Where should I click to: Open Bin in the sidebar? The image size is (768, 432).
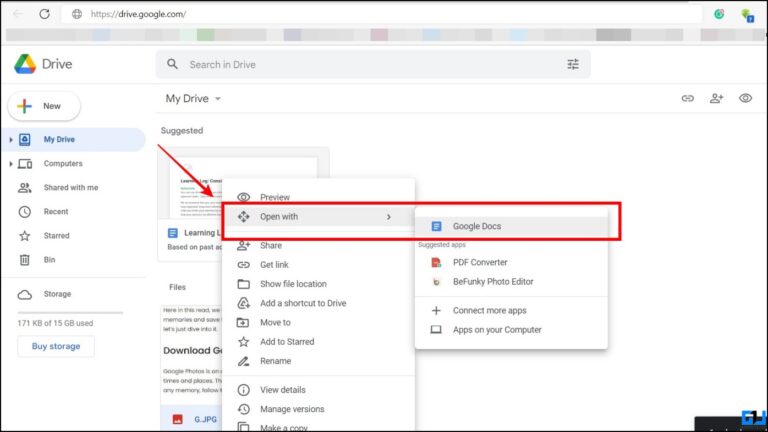49,260
